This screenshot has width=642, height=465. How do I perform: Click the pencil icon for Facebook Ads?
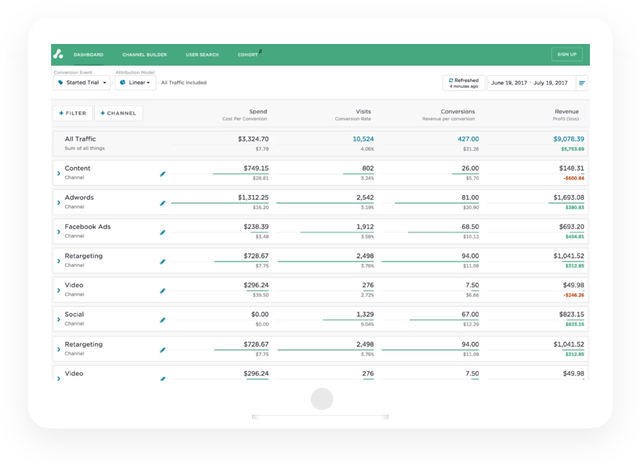(x=163, y=232)
